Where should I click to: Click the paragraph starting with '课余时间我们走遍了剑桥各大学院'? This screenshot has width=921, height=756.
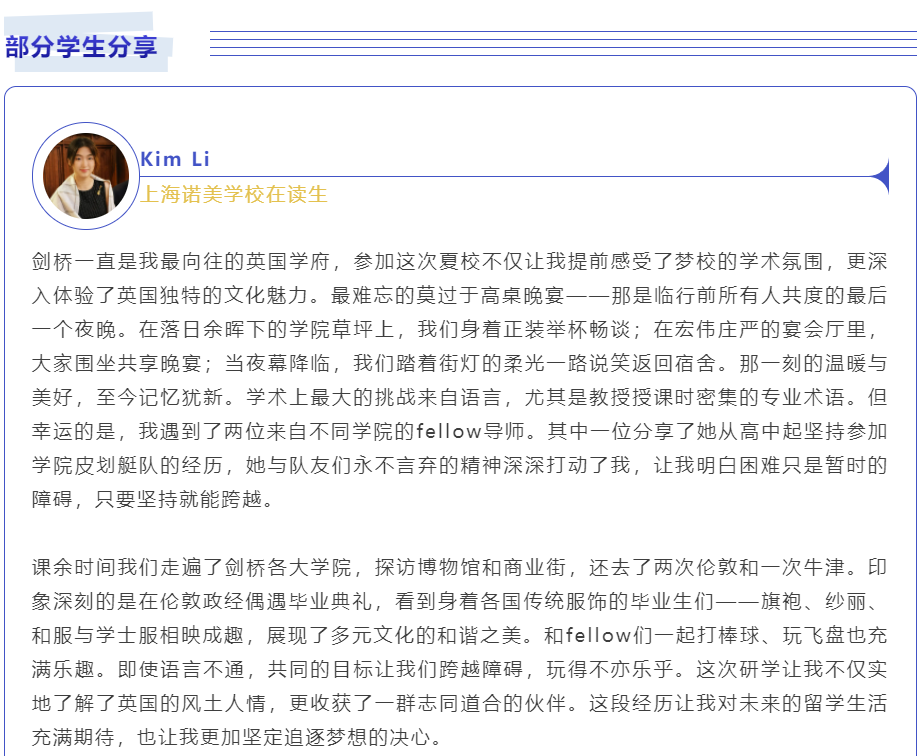point(459,653)
